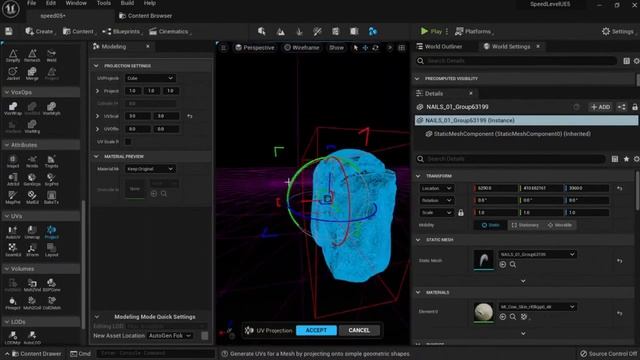The image size is (640, 360).
Task: Open the Wireframe view mode menu
Action: 302,48
